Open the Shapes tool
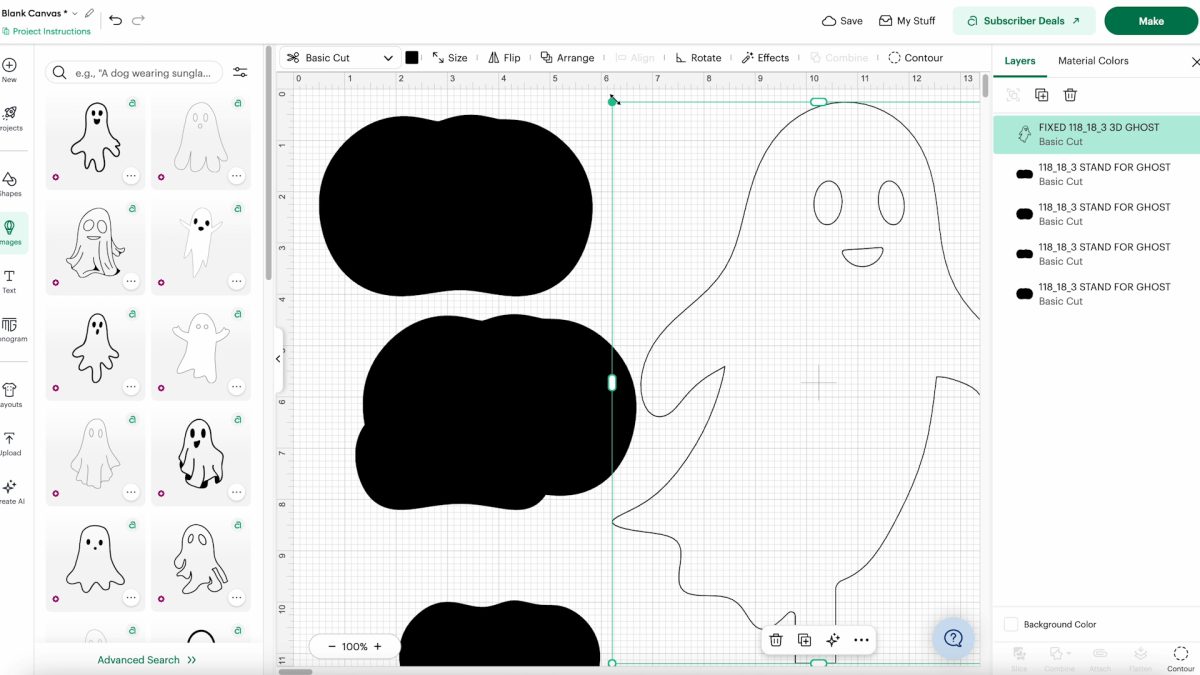Viewport: 1200px width, 675px height. [9, 184]
